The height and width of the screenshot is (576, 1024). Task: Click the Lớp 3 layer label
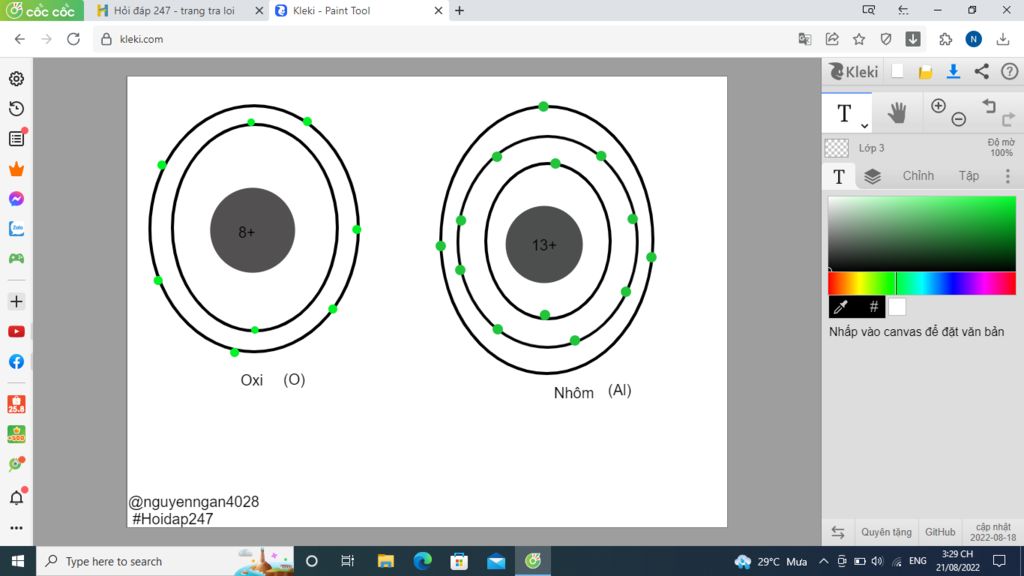tap(871, 148)
